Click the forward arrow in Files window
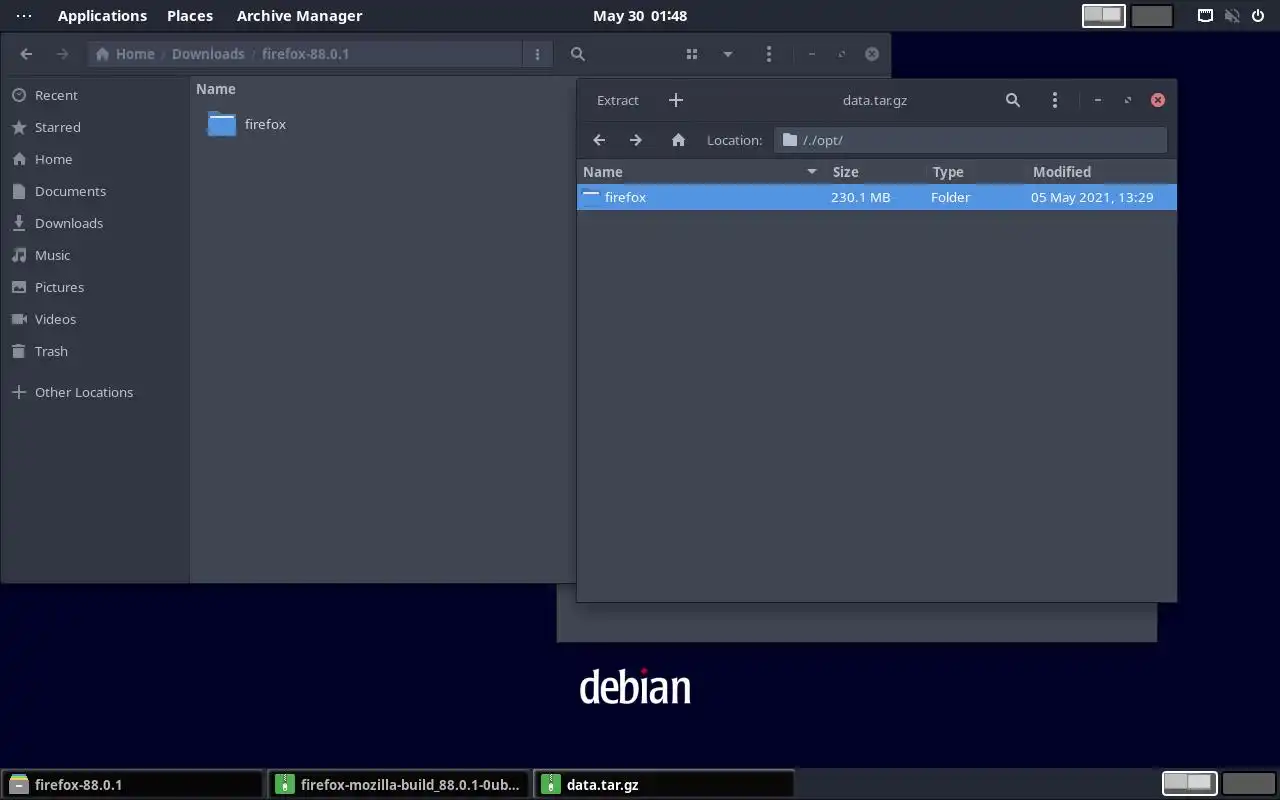The image size is (1280, 800). [63, 54]
